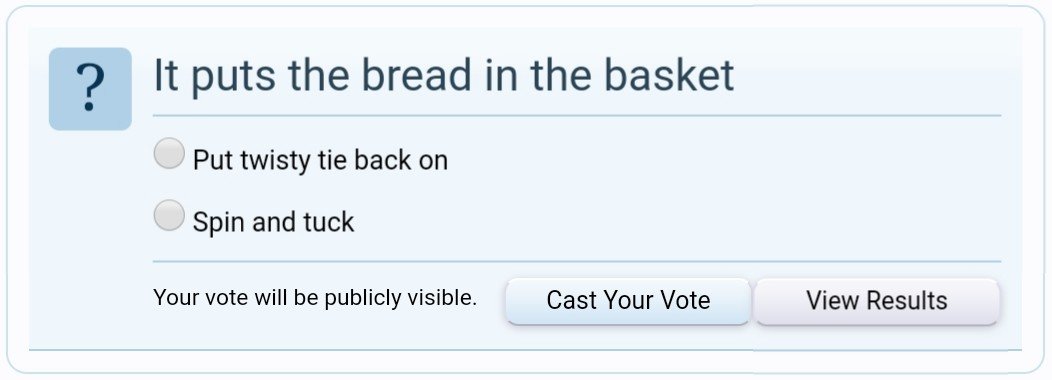Click the "Spin and tuck" label text
Screen dimensions: 1052x380
point(273,222)
